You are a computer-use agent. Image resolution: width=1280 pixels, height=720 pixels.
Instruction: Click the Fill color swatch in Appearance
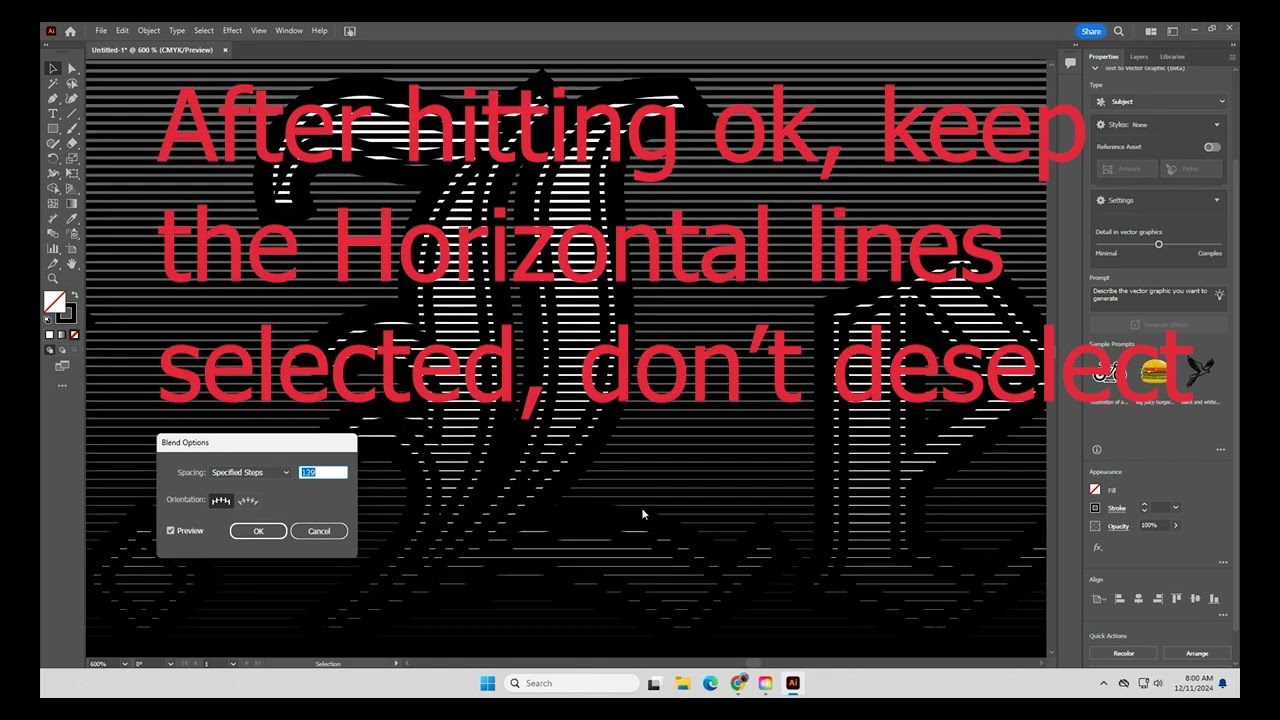[1096, 490]
